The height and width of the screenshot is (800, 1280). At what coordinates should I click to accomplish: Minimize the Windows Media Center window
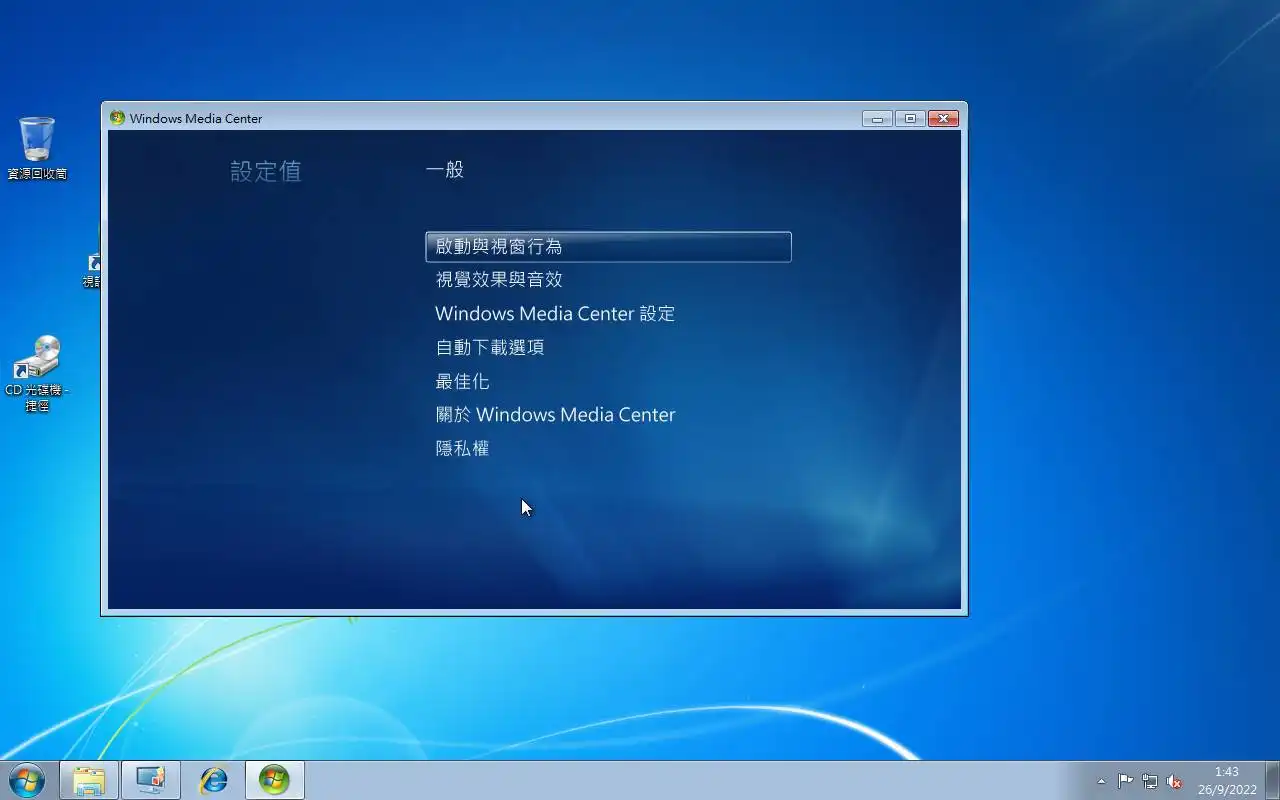point(877,118)
